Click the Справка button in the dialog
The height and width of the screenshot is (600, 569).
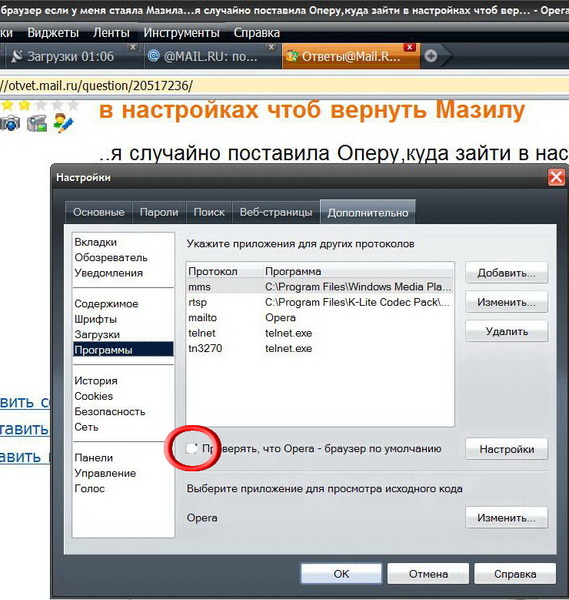pos(515,574)
